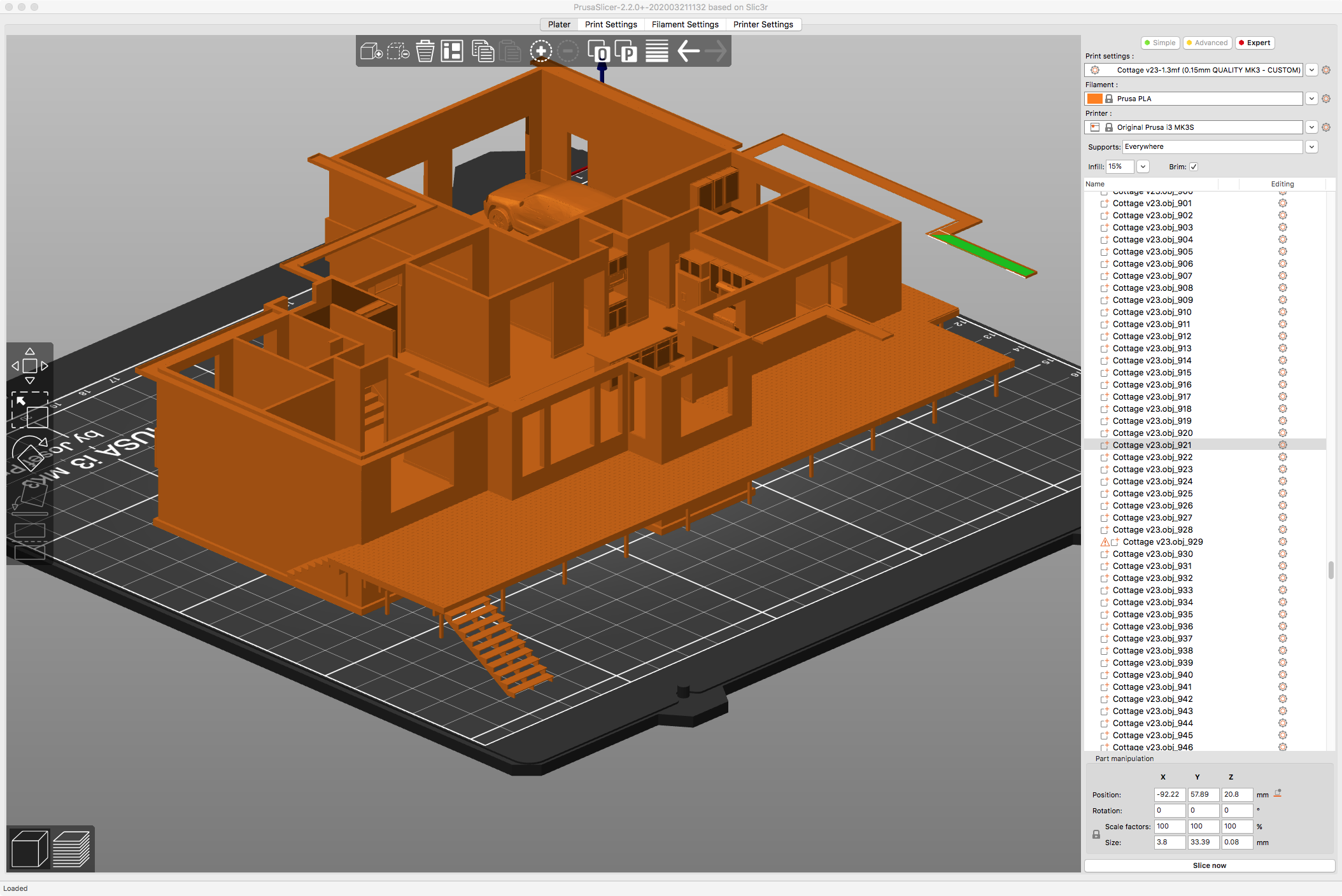This screenshot has height=896, width=1342.
Task: Click the Copy icon in toolbar
Action: pyautogui.click(x=483, y=51)
